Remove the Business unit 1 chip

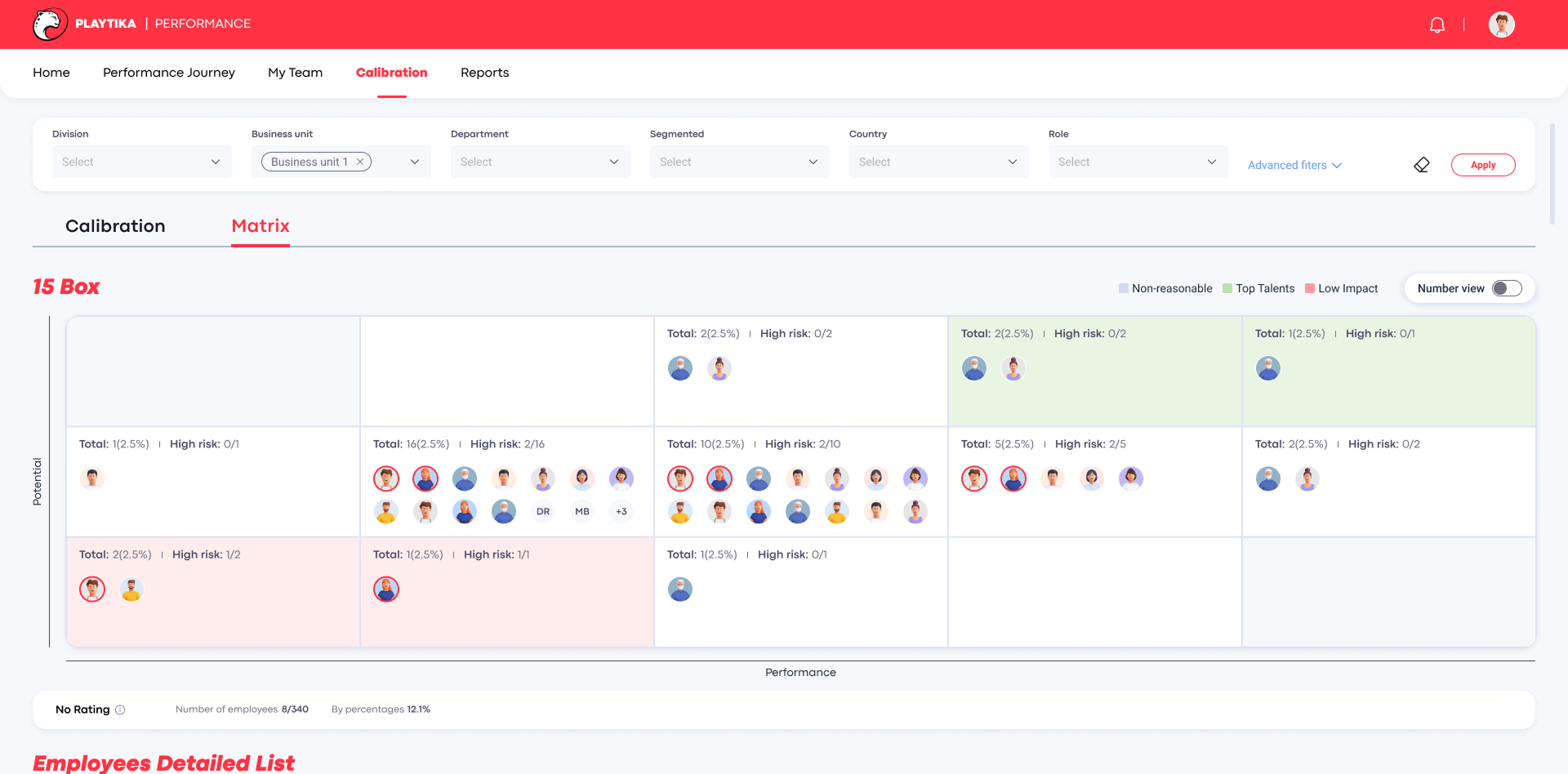tap(360, 162)
